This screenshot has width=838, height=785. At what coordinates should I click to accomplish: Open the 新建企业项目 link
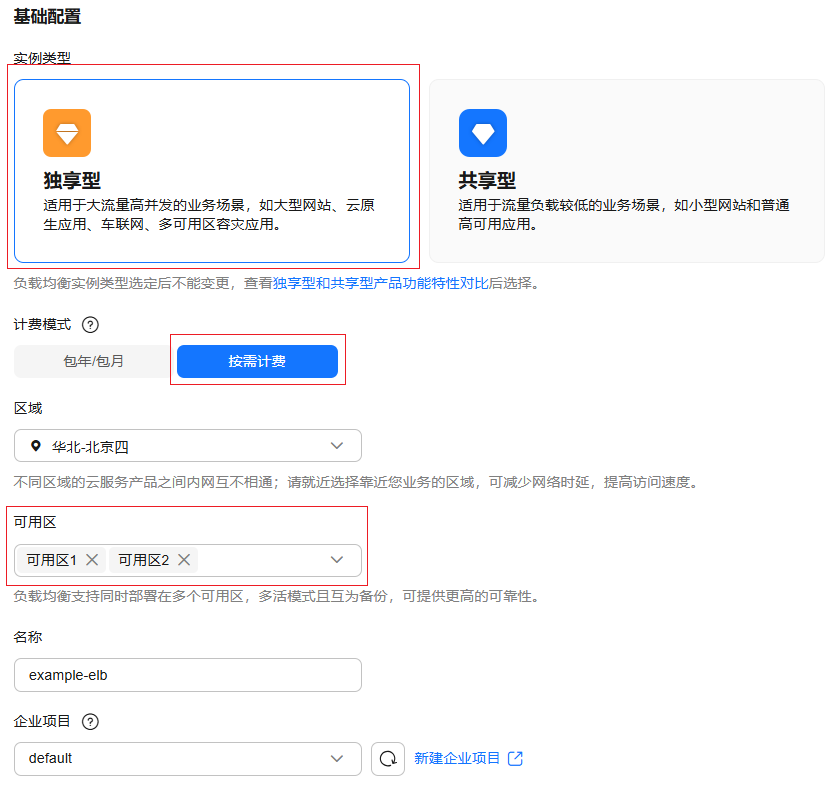click(x=457, y=758)
